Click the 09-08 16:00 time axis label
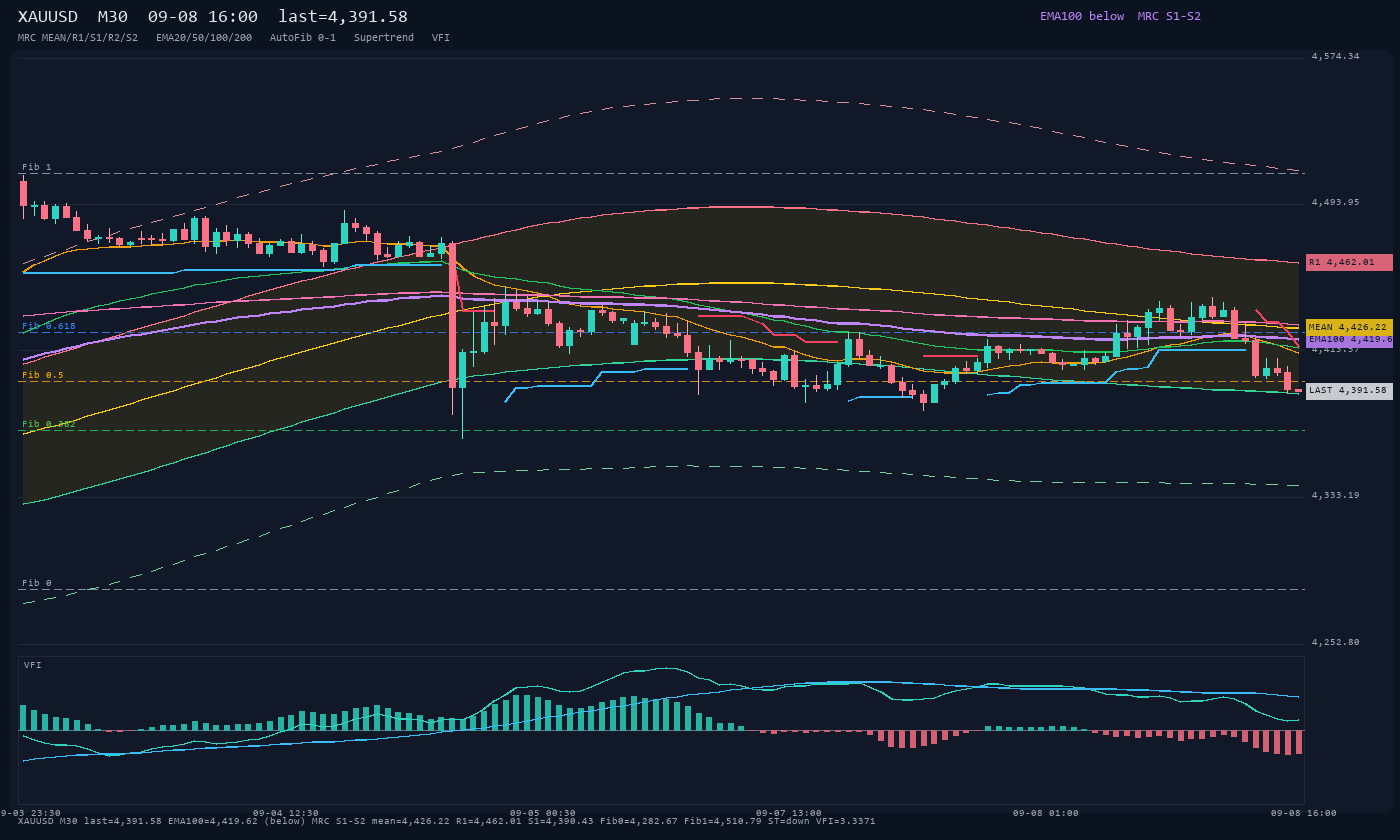1400x840 pixels. point(1304,813)
